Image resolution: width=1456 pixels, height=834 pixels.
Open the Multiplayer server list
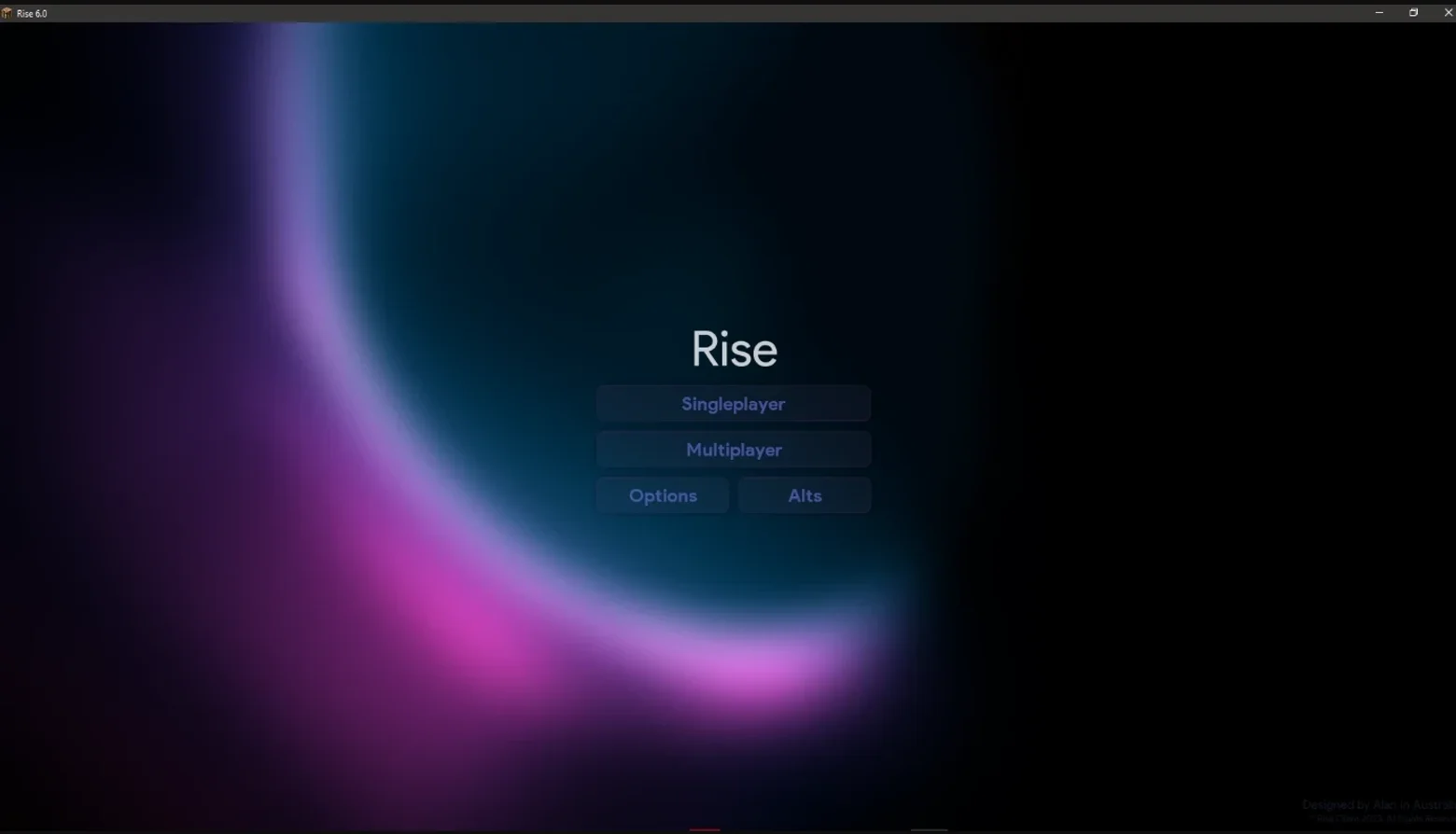pos(734,450)
